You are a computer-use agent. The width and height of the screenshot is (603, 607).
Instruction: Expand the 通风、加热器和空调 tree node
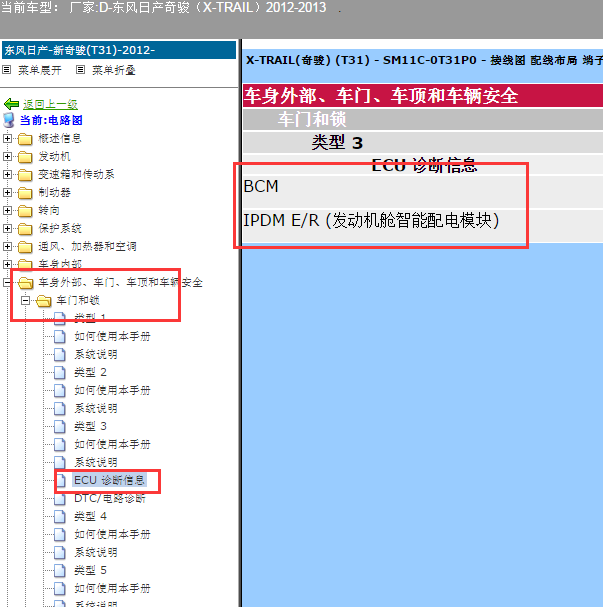click(x=7, y=246)
